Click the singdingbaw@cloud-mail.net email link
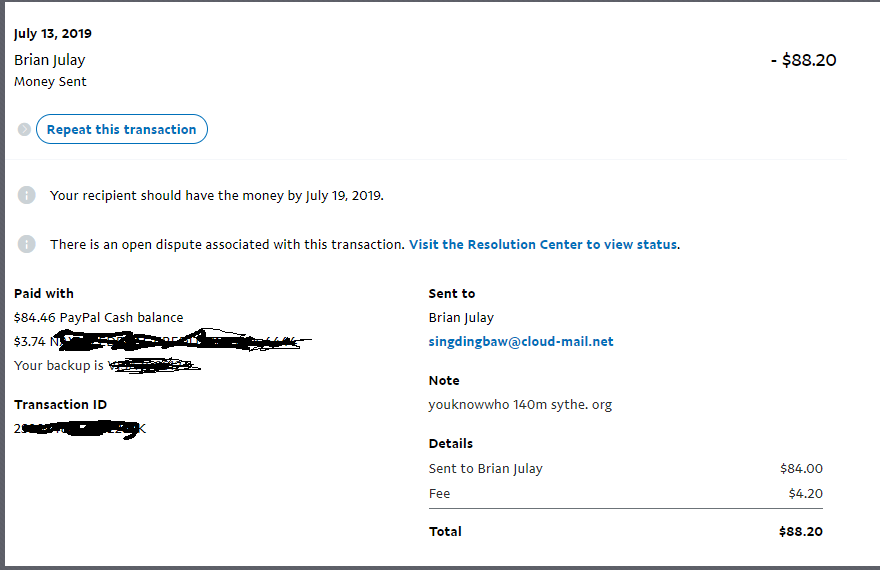880x570 pixels. coord(521,341)
